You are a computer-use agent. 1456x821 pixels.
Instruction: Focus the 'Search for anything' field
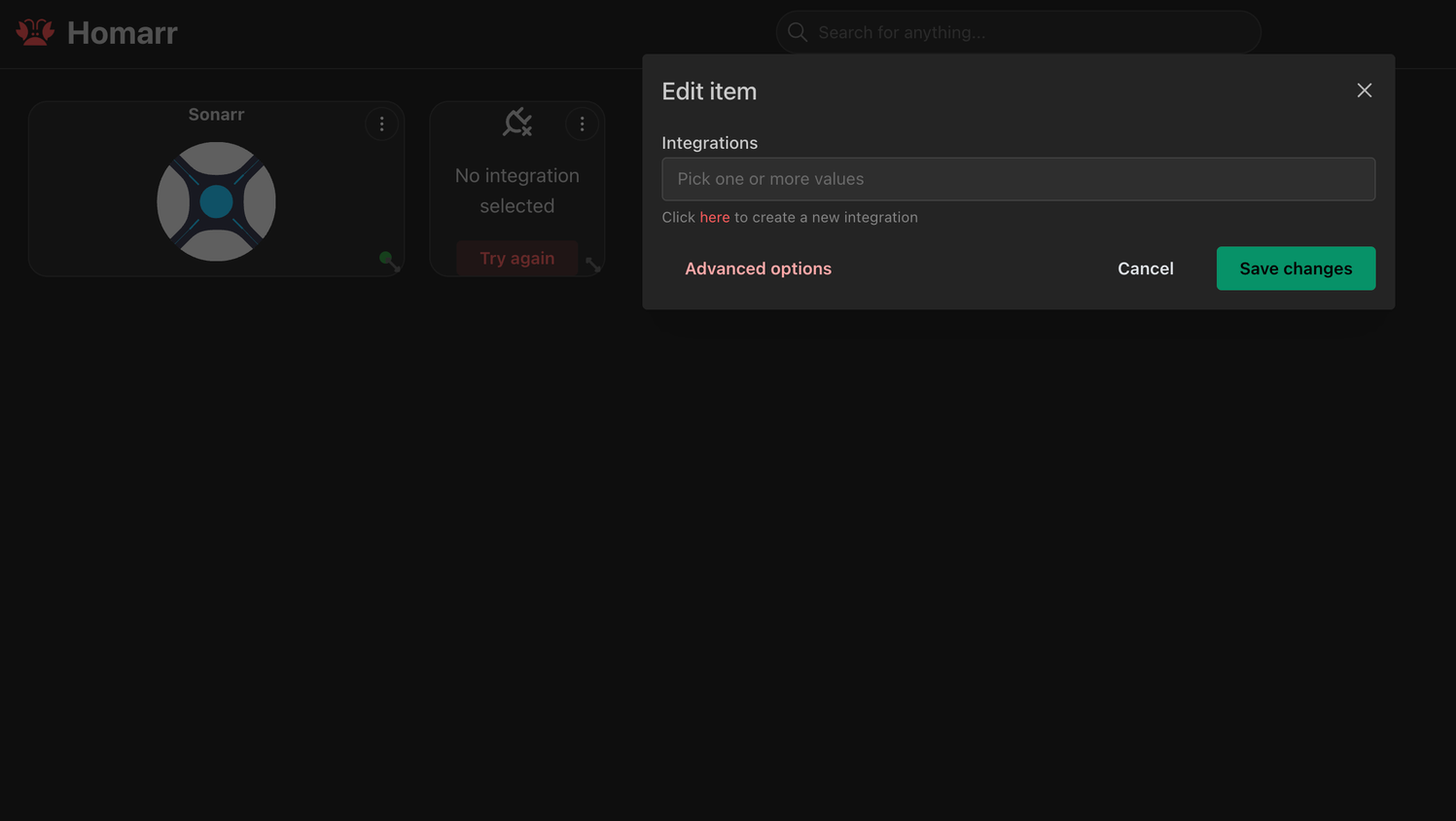(1018, 32)
